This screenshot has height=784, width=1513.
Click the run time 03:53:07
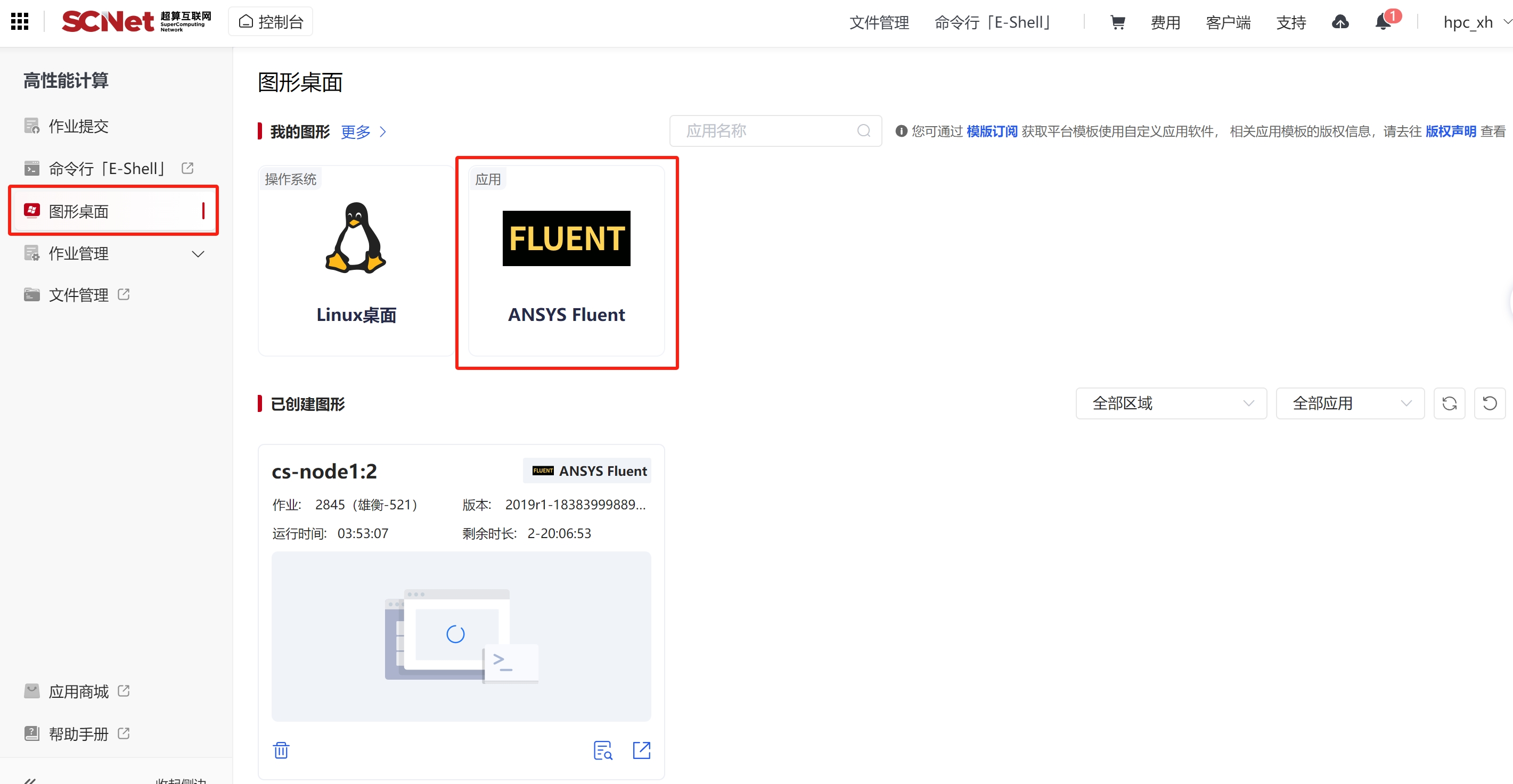tap(362, 533)
